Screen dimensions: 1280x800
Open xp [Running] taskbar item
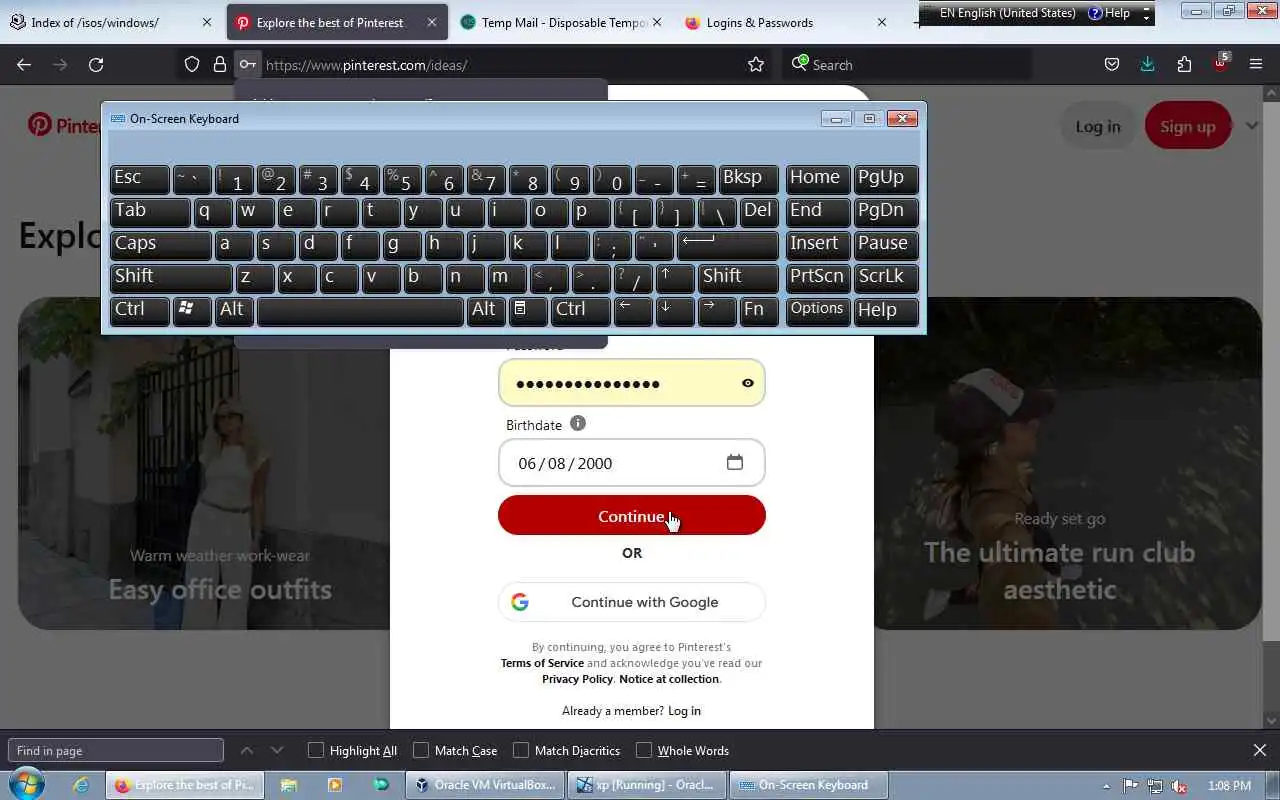tap(648, 785)
